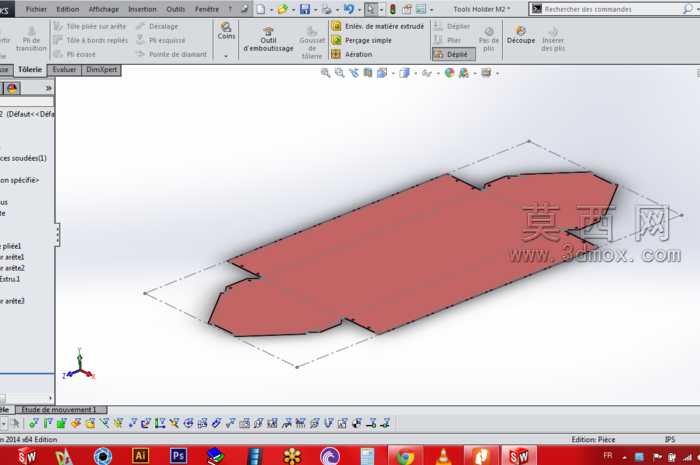Image resolution: width=700 pixels, height=465 pixels.
Task: Expand the search options dropdown
Action: [x=697, y=9]
